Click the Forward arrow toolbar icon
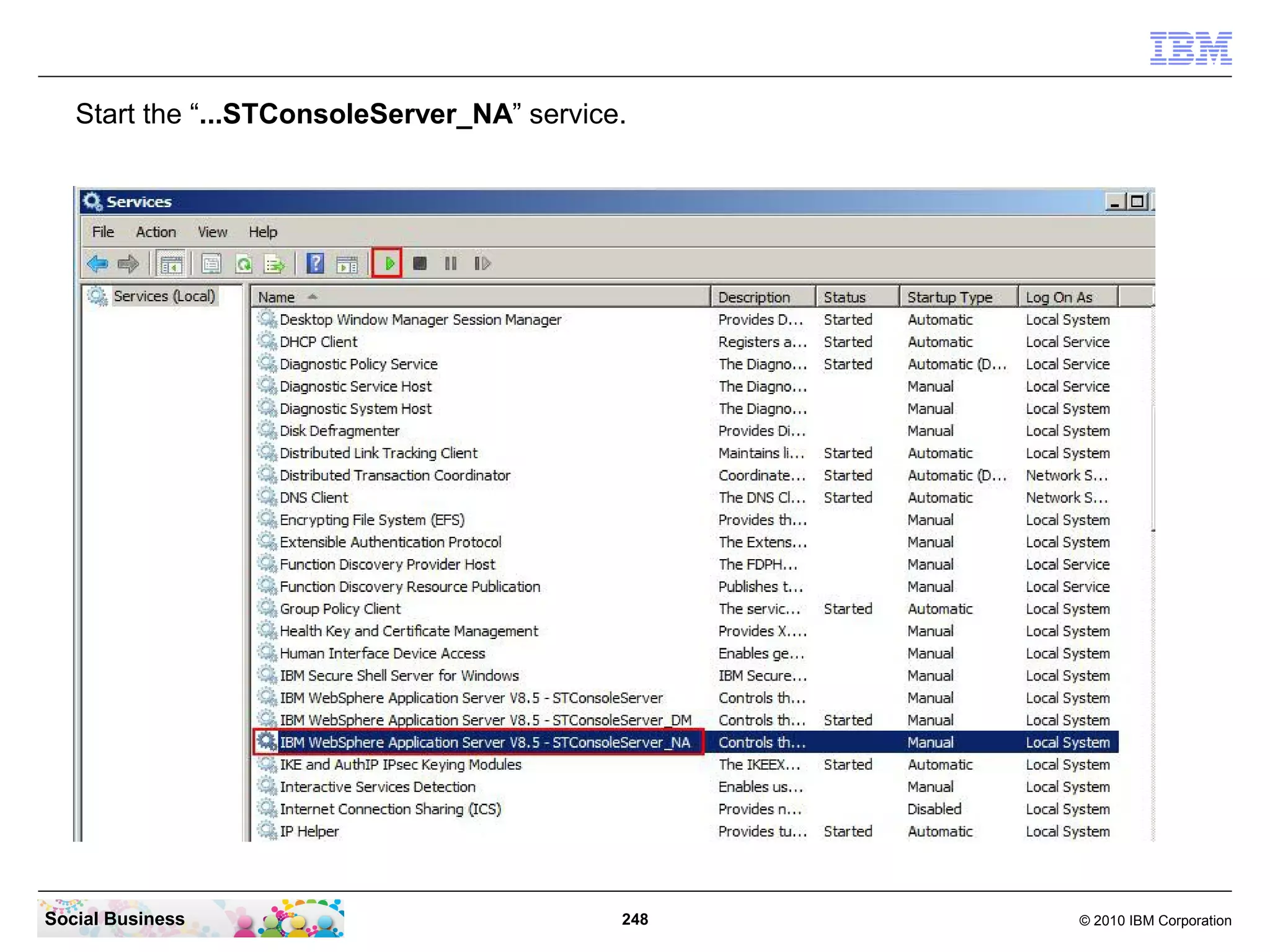 click(x=128, y=264)
